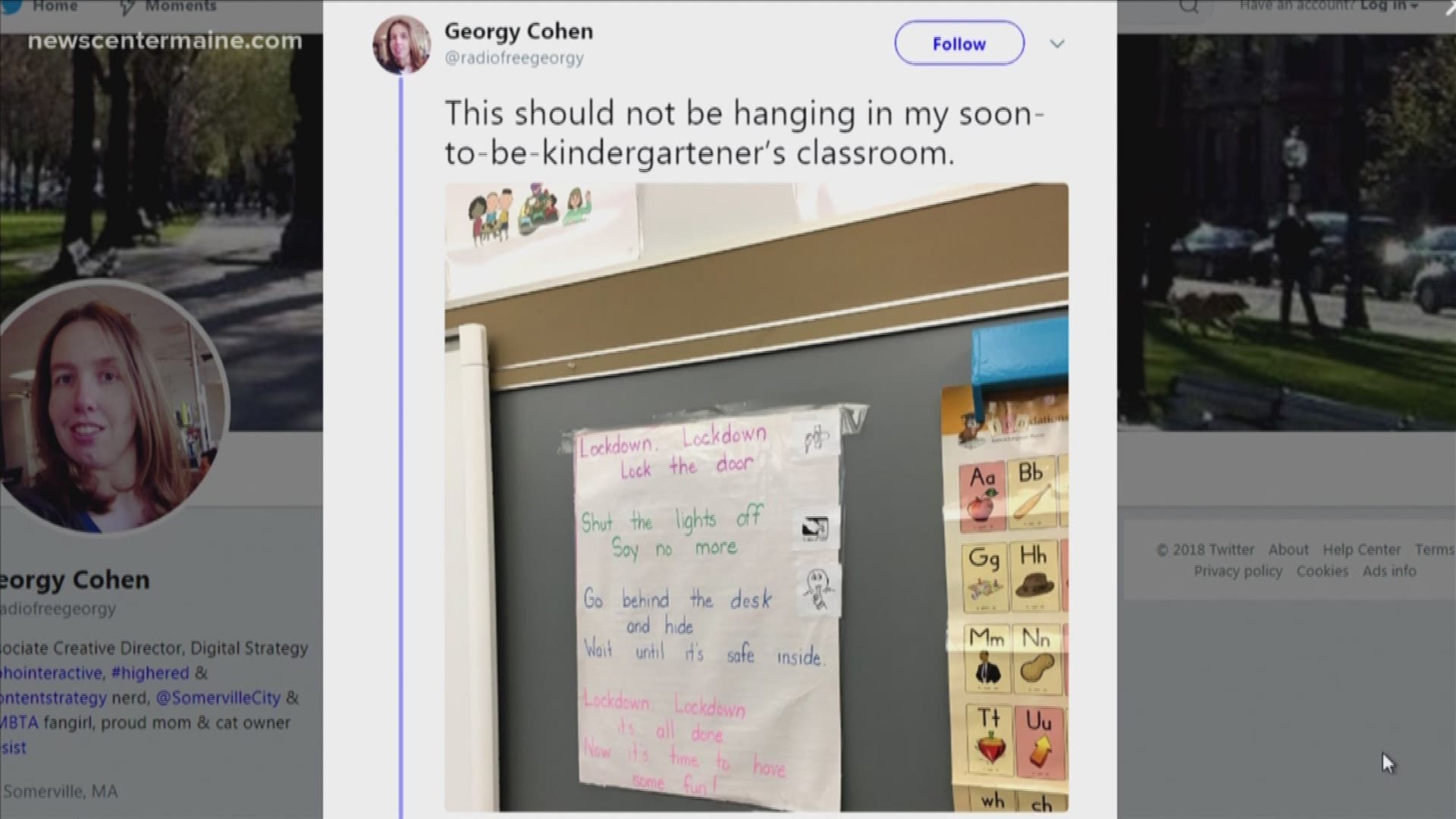
Task: Open the @SomervilleCity mention link
Action: pos(218,698)
